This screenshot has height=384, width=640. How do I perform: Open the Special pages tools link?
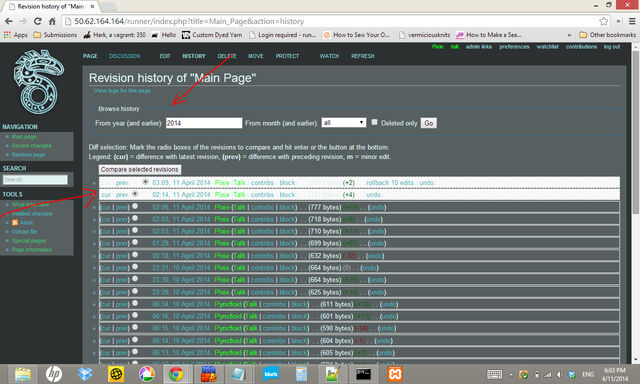[x=29, y=241]
